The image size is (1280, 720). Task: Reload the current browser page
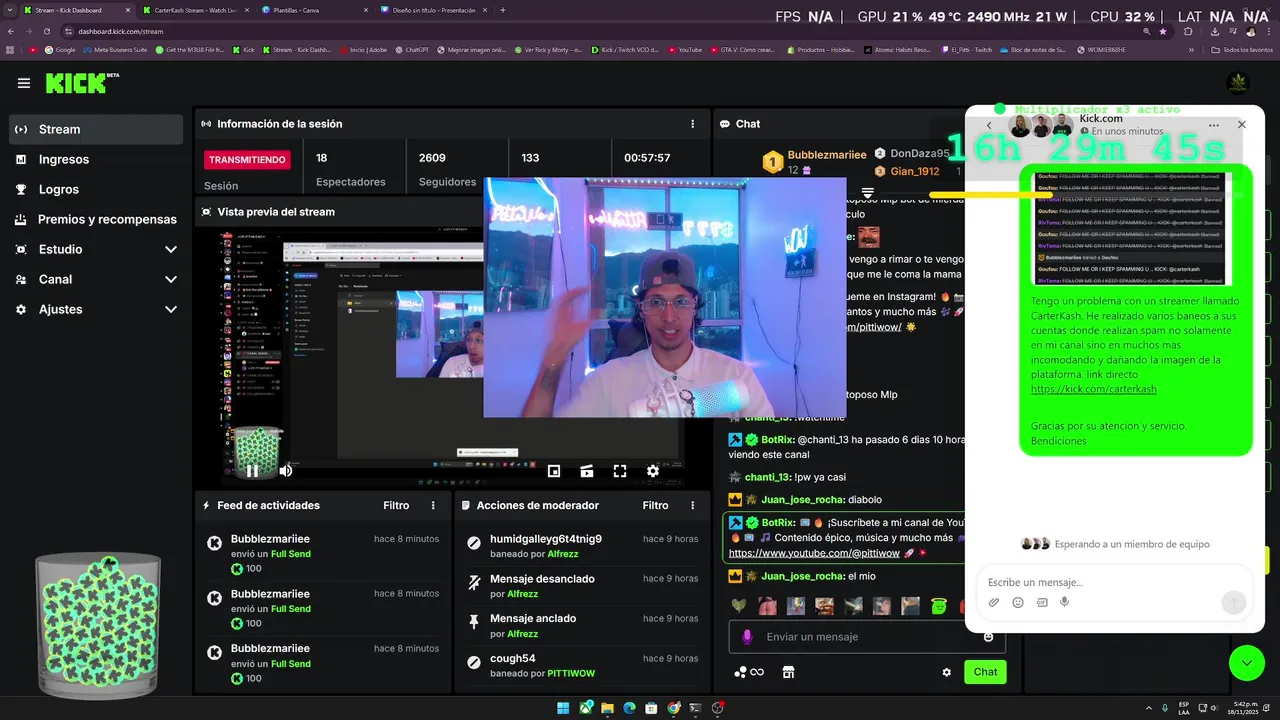click(x=46, y=31)
